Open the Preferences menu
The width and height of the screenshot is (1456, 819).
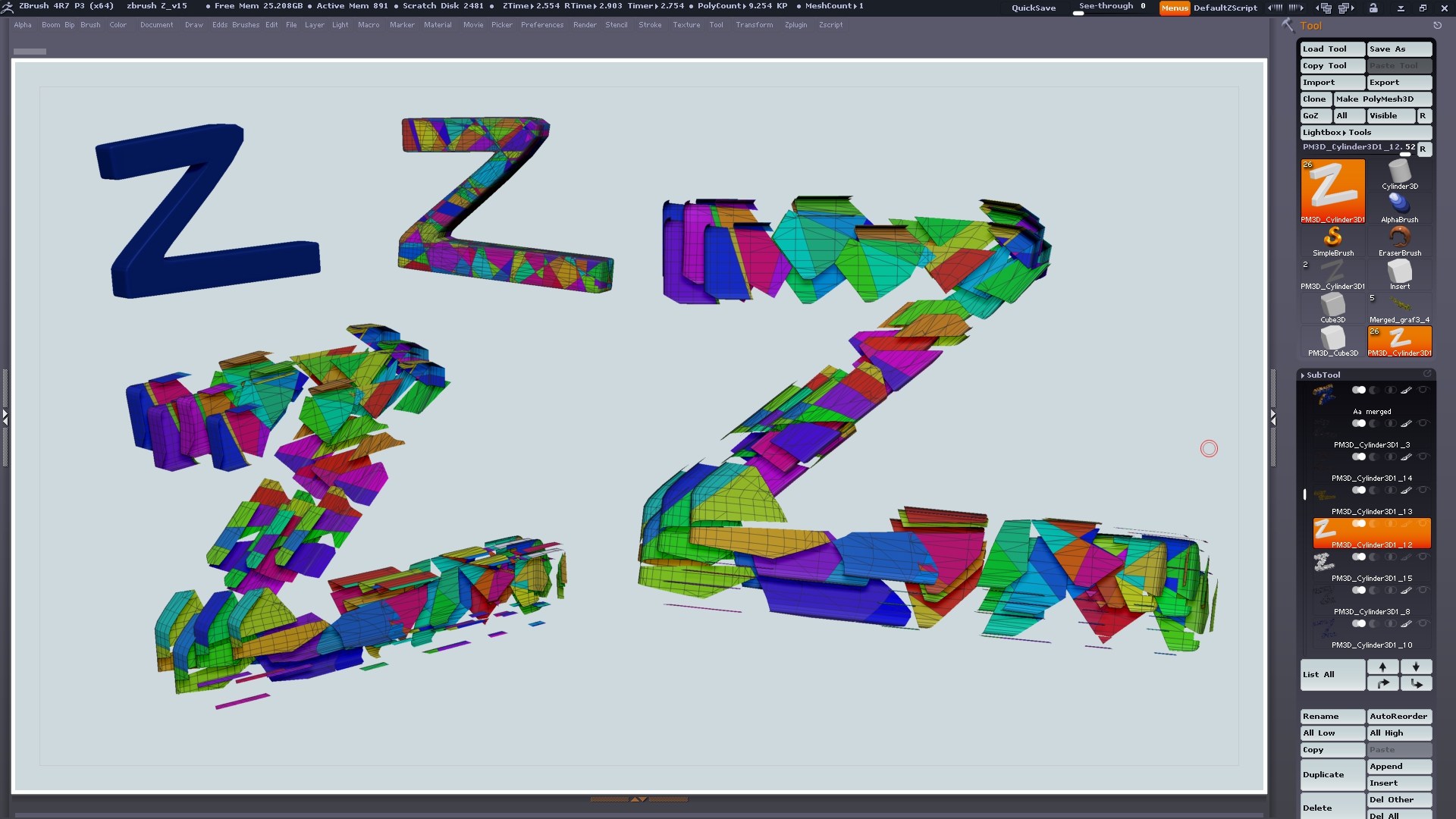(541, 25)
